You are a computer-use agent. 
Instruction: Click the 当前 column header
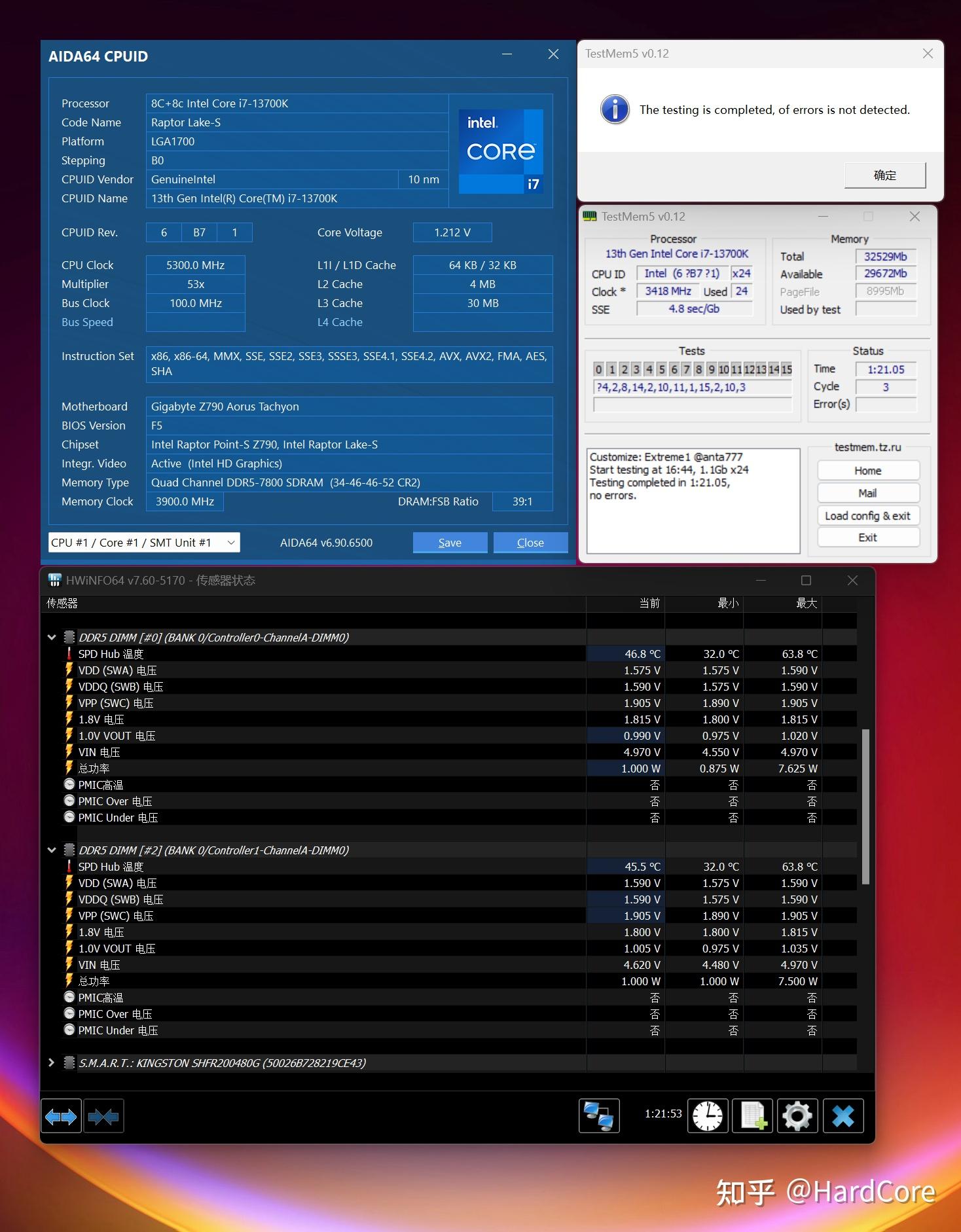pos(626,603)
